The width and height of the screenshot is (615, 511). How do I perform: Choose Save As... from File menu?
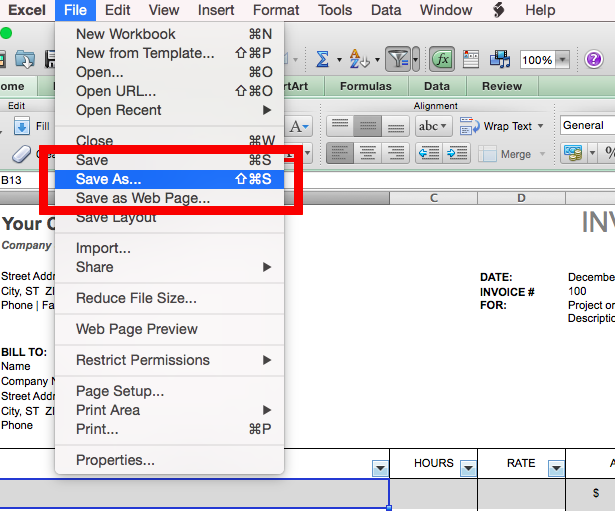pos(169,179)
